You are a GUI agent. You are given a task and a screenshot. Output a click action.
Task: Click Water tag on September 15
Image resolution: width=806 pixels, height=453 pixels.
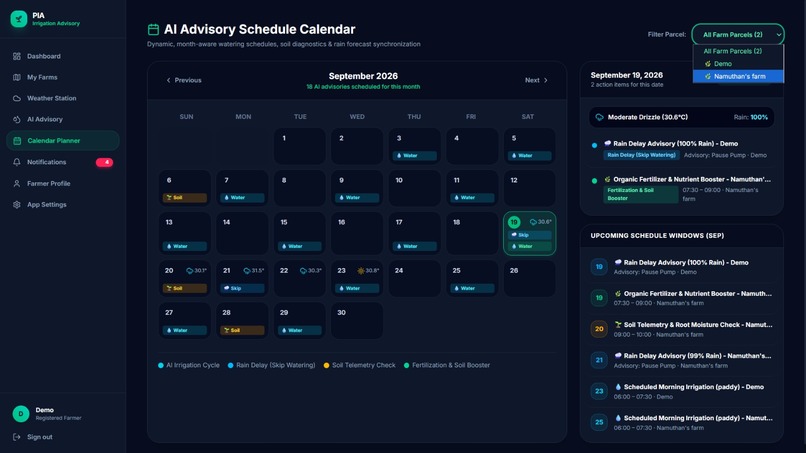[300, 246]
